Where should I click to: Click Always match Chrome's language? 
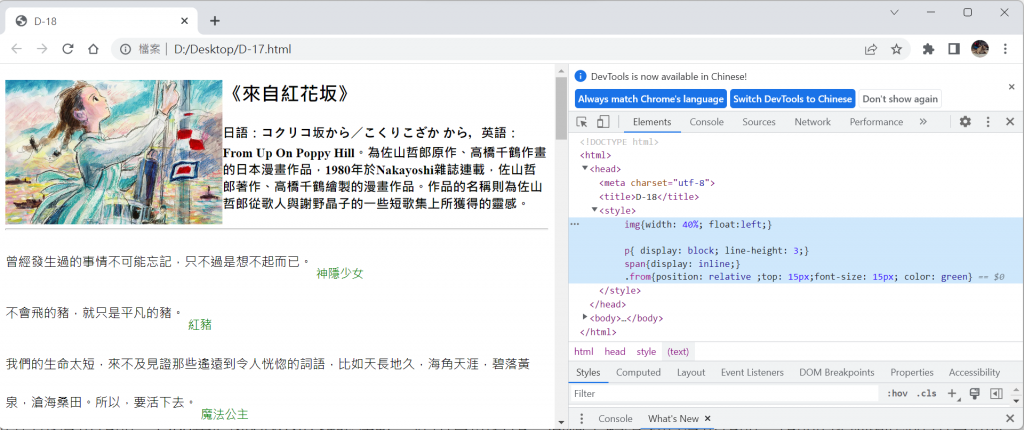tap(651, 99)
